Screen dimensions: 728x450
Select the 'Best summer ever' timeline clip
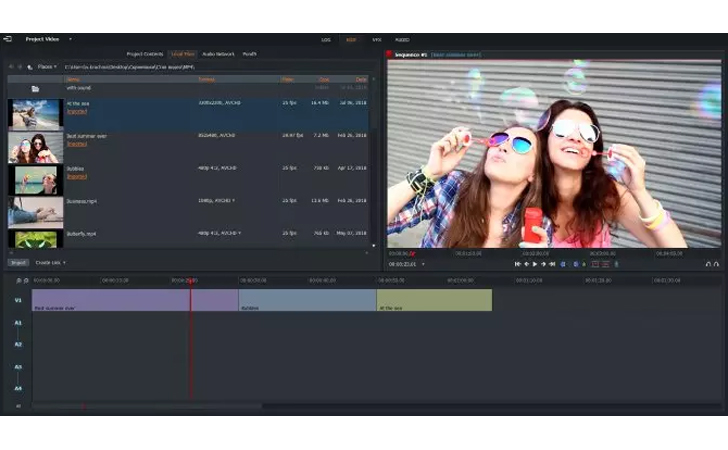135,300
